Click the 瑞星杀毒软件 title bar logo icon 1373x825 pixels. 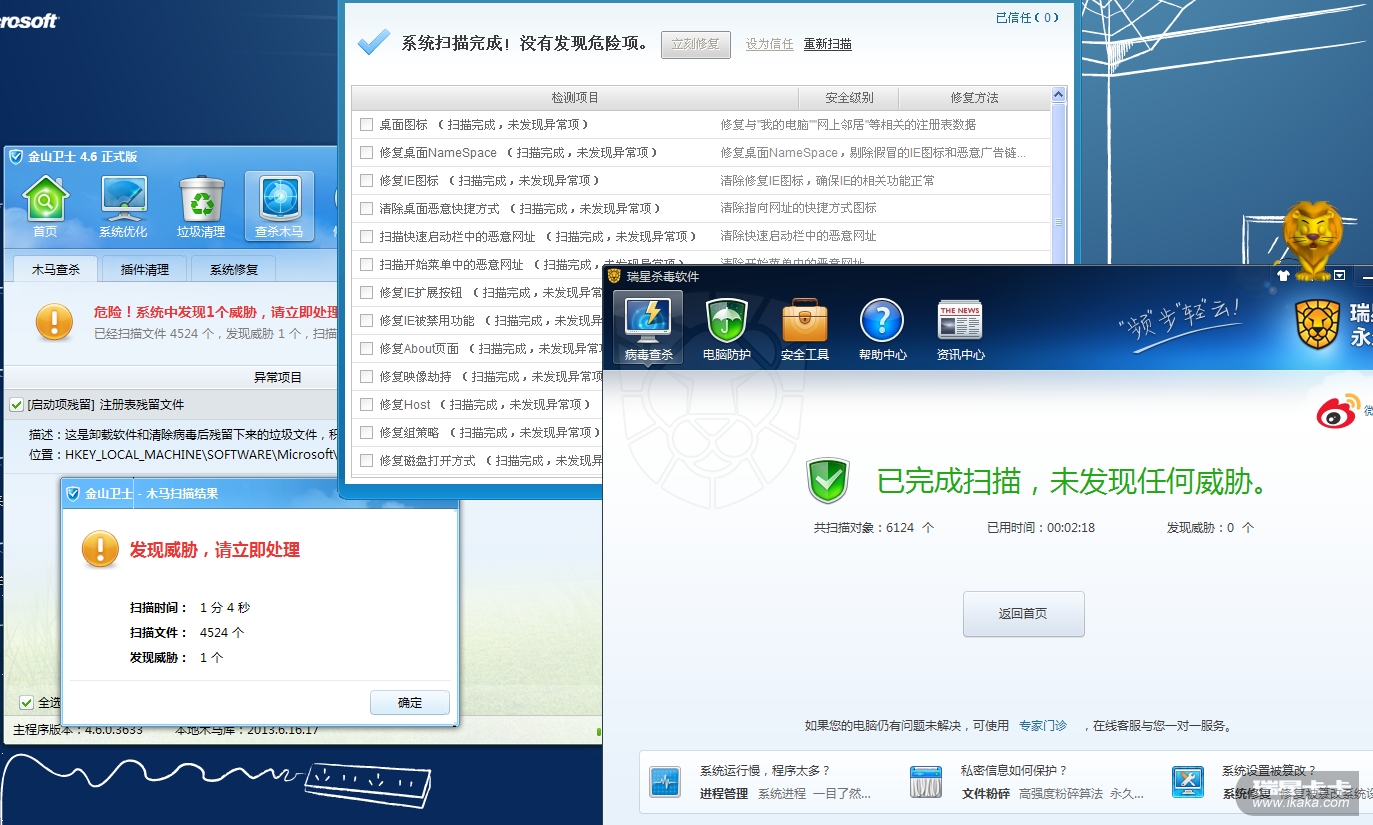(x=614, y=276)
